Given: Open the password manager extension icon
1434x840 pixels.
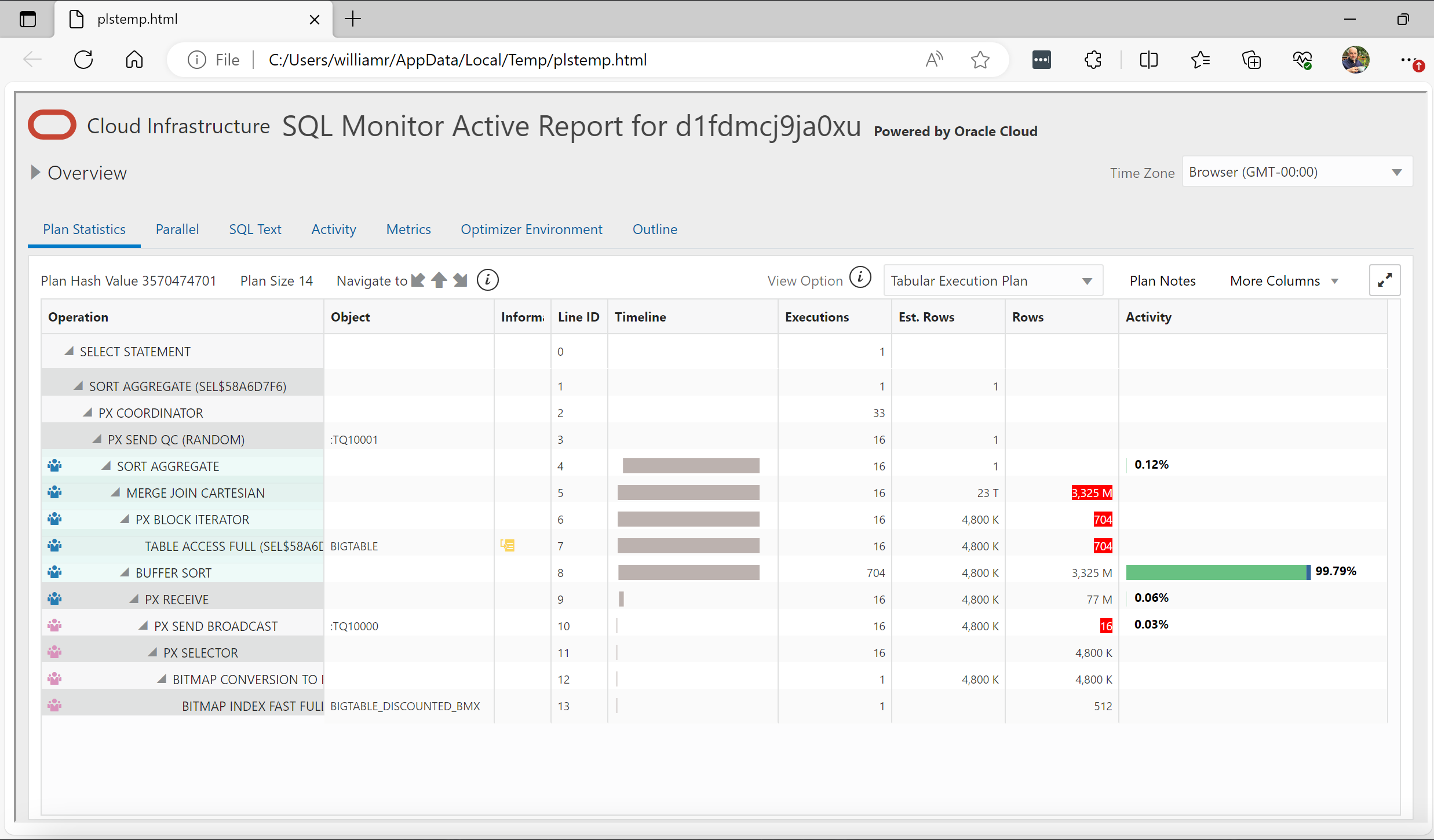Looking at the screenshot, I should coord(1041,60).
